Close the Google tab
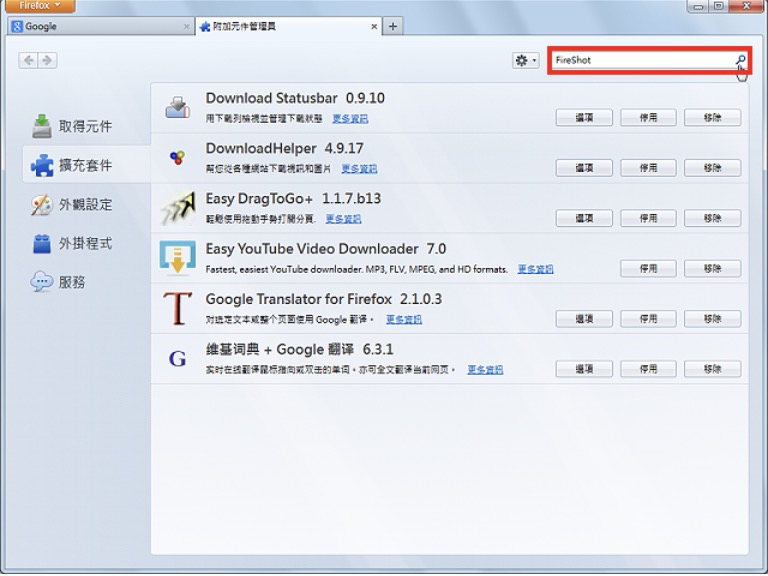Screen dimensions: 768x576 click(x=186, y=27)
